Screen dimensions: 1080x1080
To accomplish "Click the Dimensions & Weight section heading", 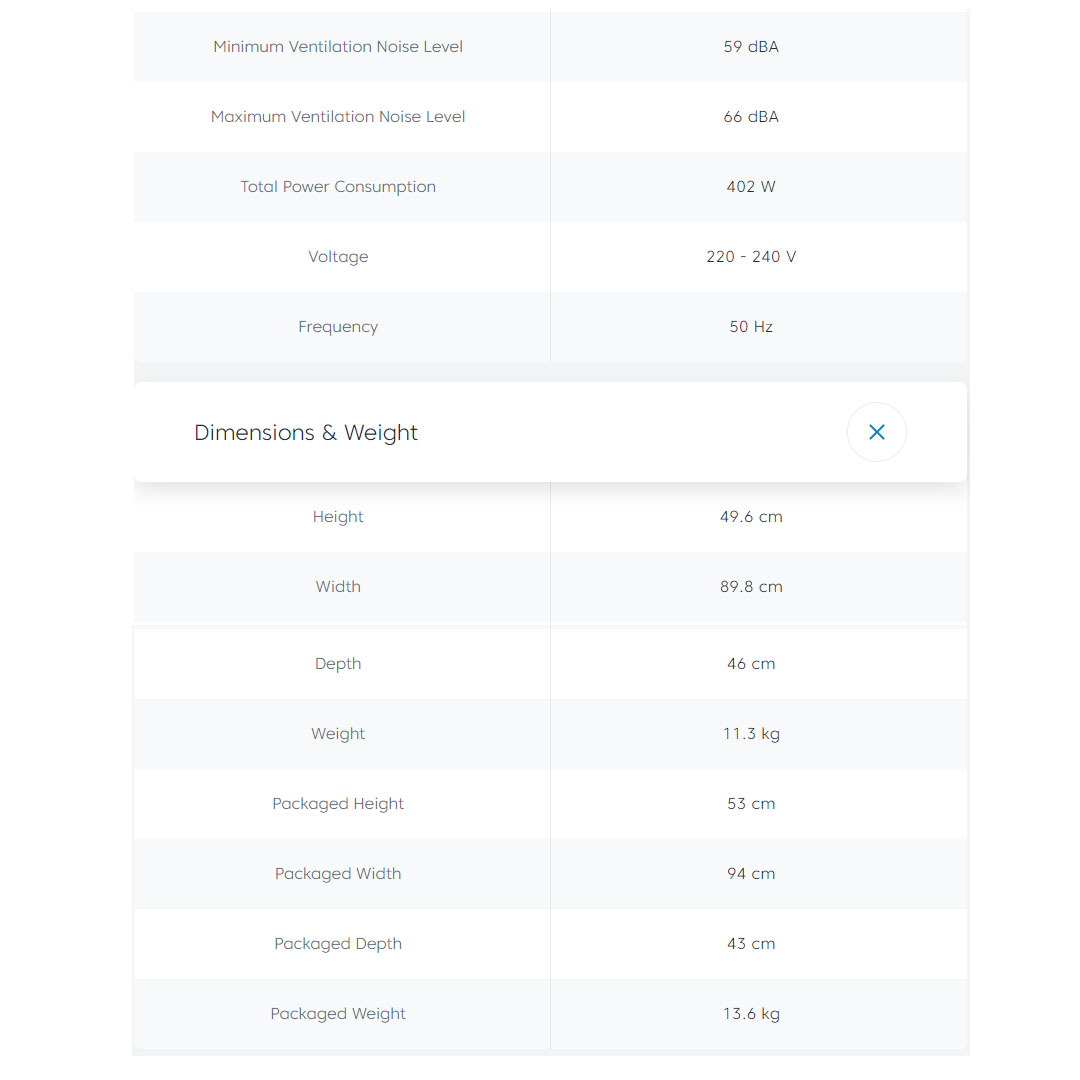I will coord(306,433).
